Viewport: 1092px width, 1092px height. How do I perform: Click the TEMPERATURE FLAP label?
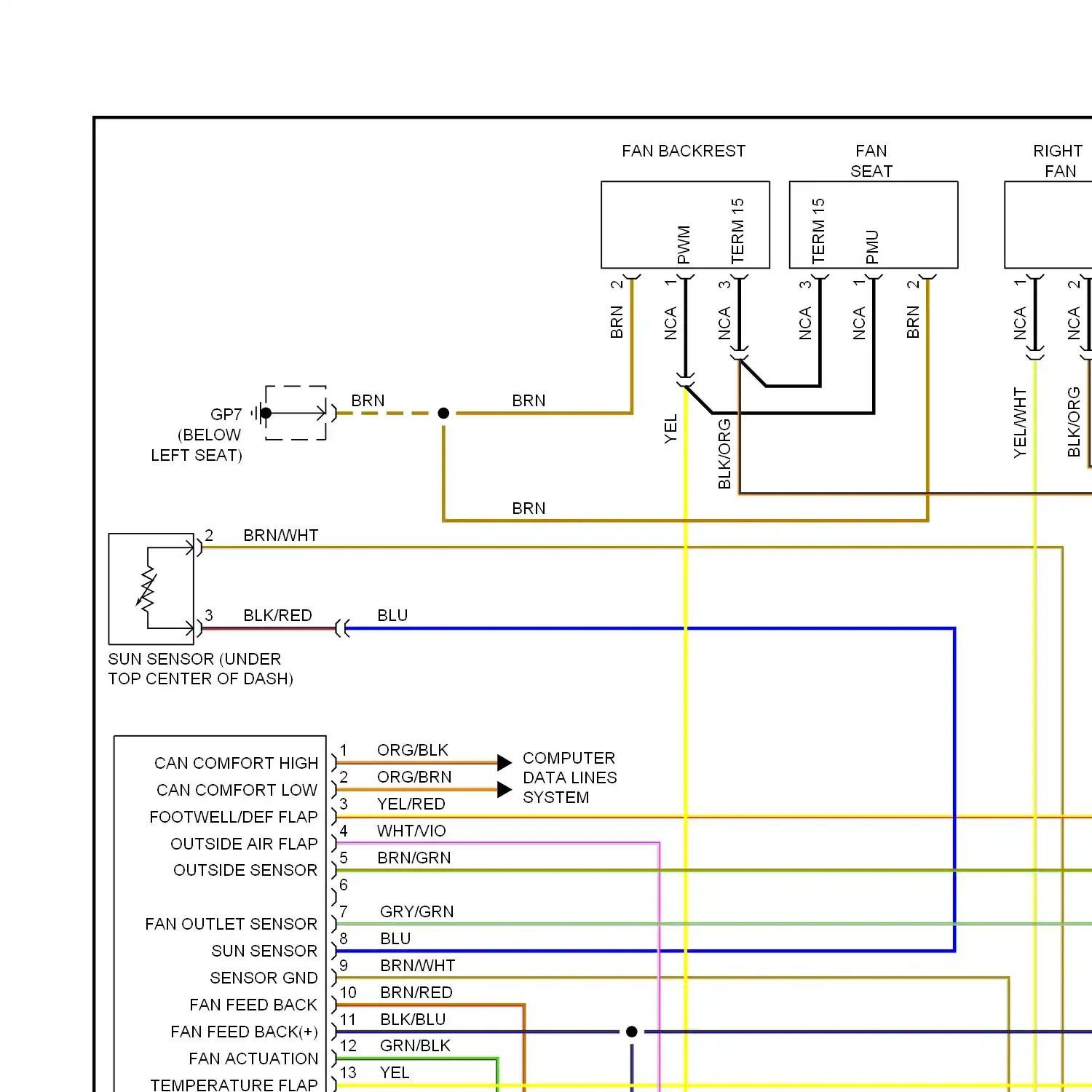tap(234, 1085)
